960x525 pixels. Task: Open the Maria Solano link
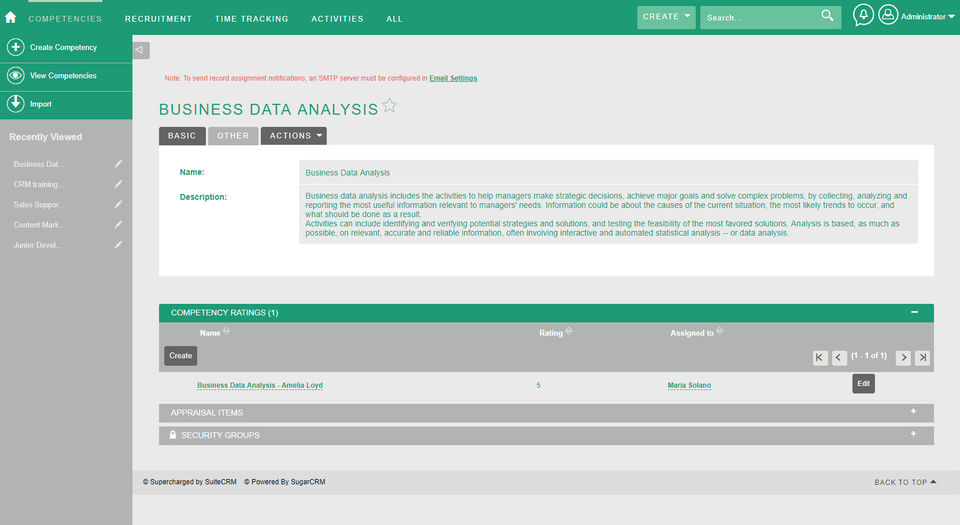pos(689,385)
